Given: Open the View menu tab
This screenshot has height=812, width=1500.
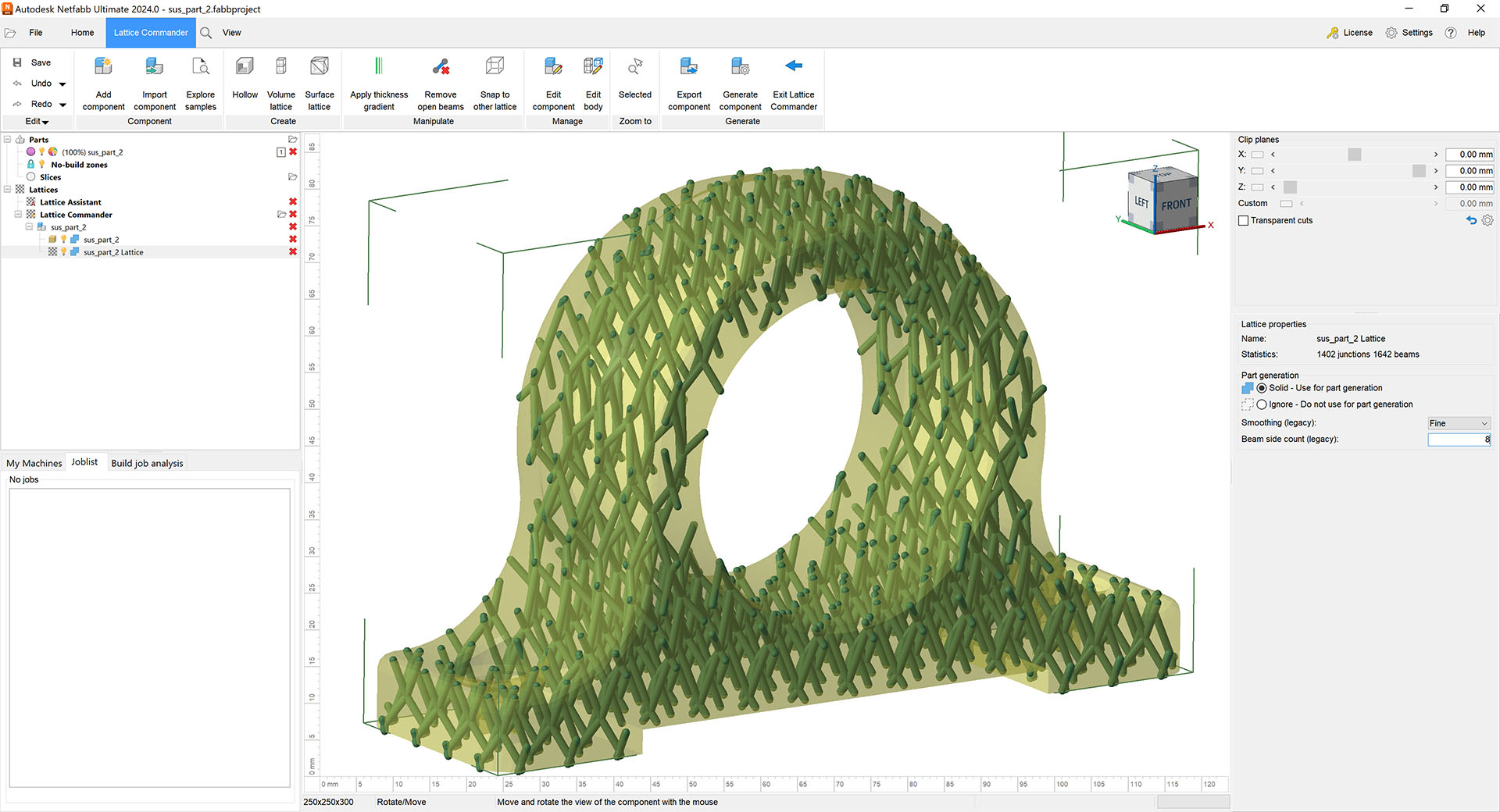Looking at the screenshot, I should 231,33.
